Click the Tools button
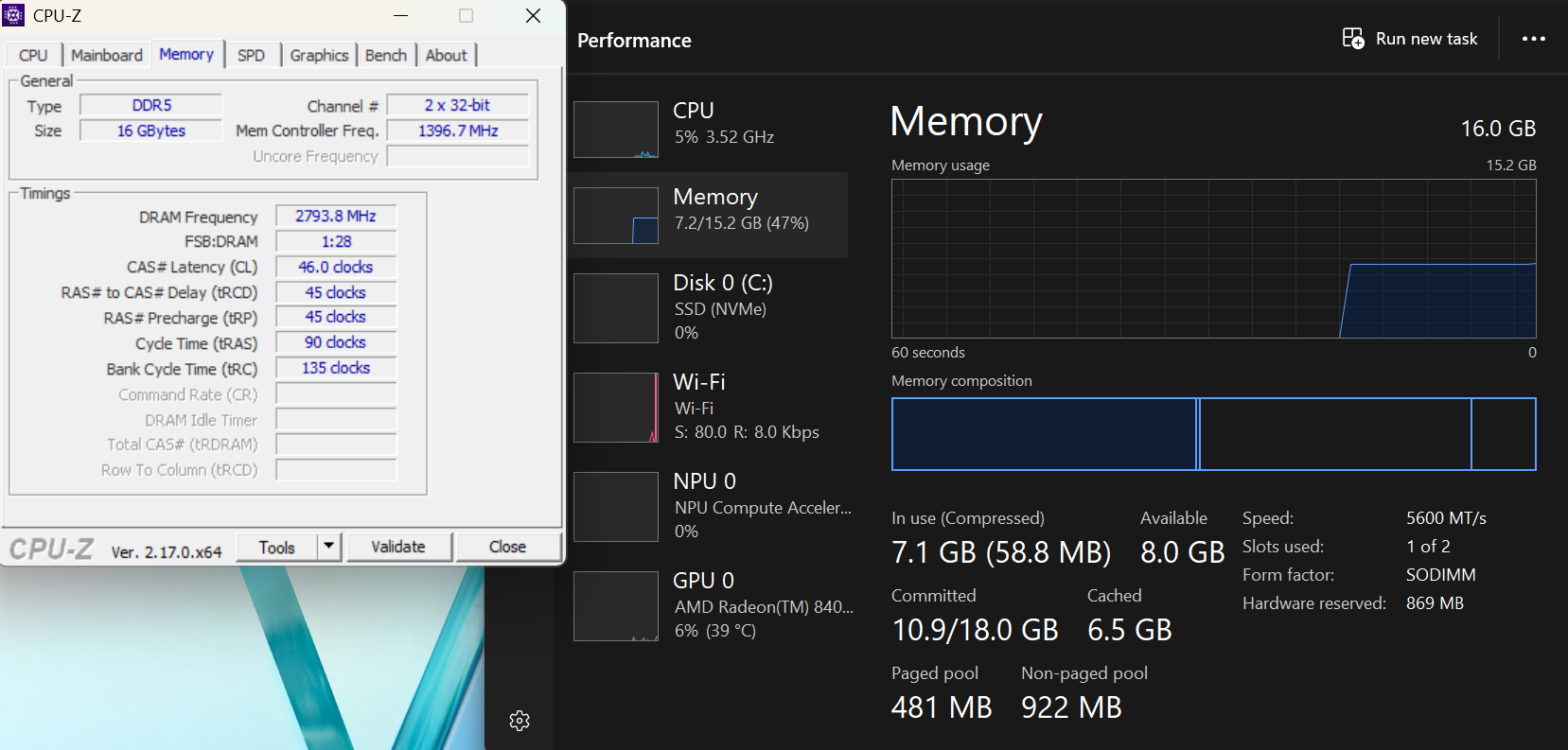 tap(276, 547)
